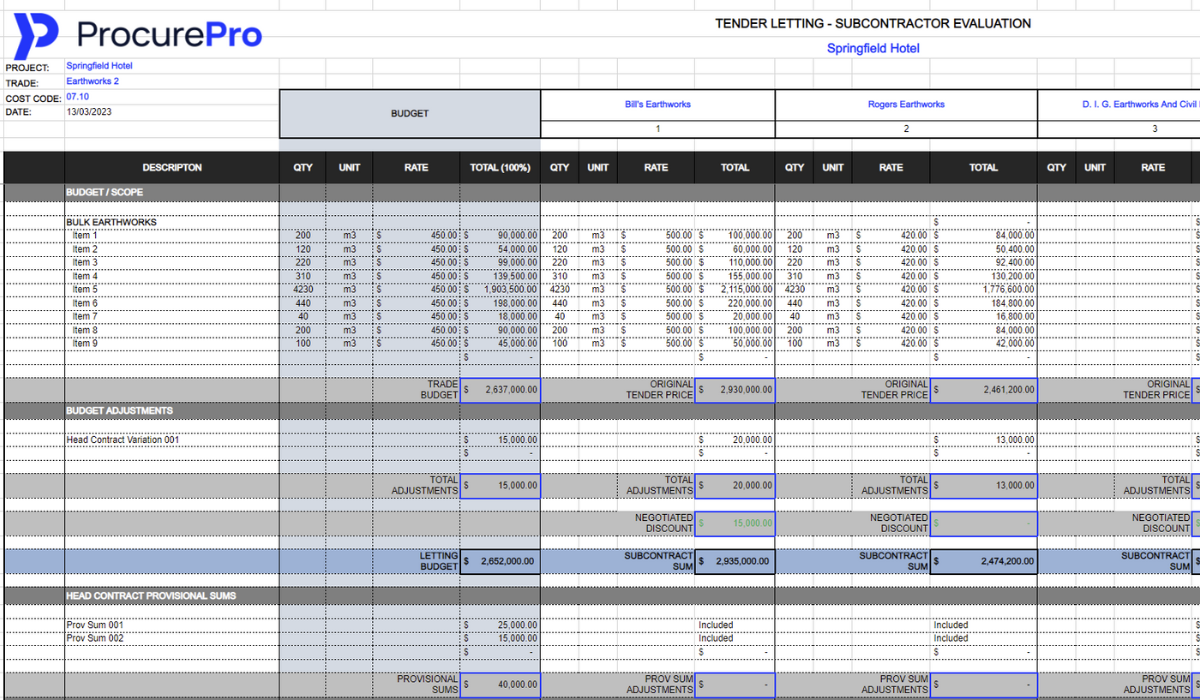Click the date field showing 13/03/2023
1200x700 pixels.
pyautogui.click(x=91, y=112)
